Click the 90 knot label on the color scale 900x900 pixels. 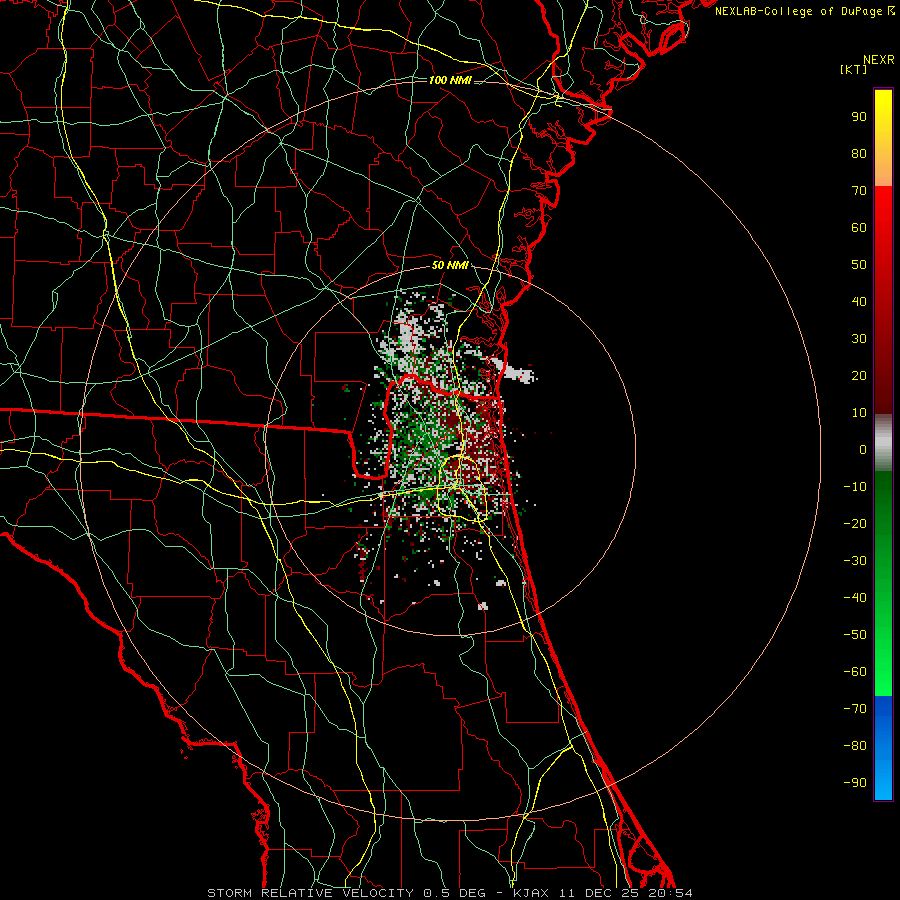click(x=859, y=117)
